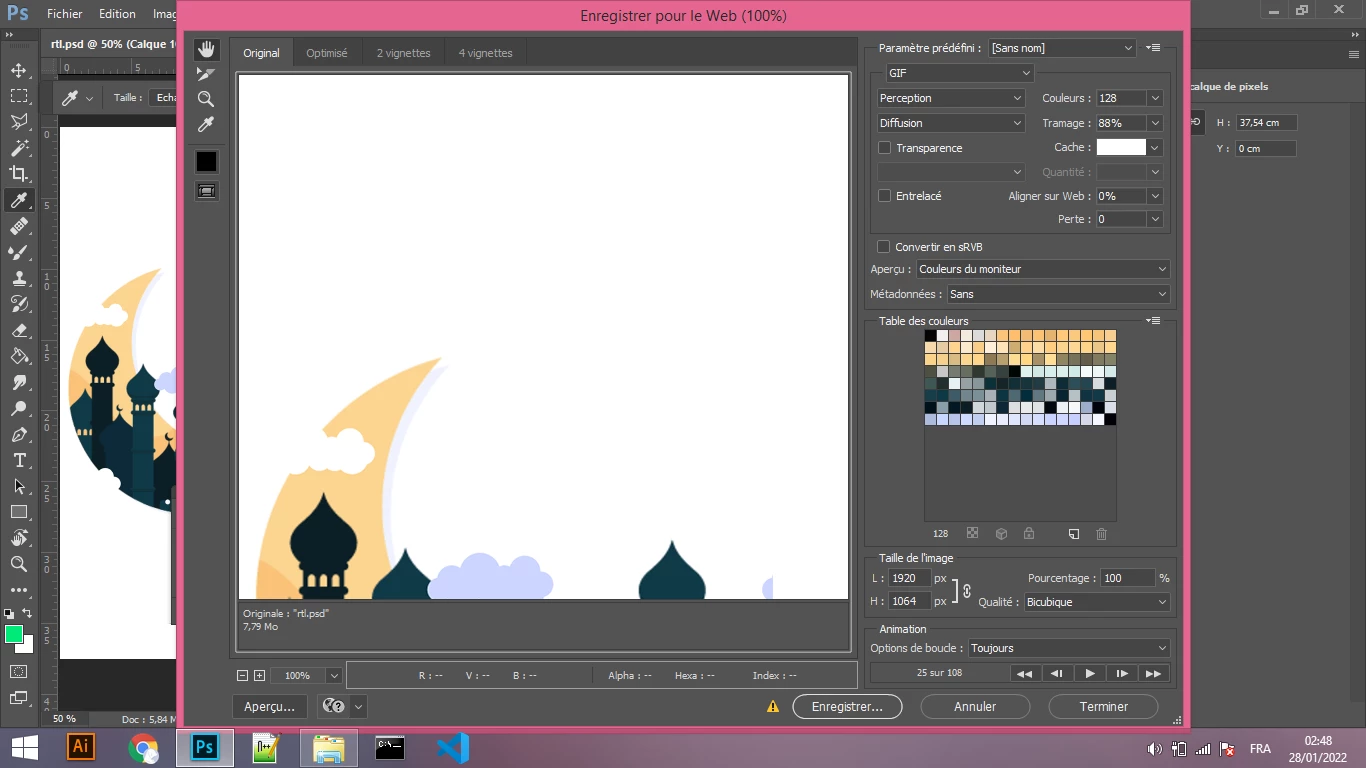
Task: Enable the Entrelacé checkbox
Action: coord(884,196)
